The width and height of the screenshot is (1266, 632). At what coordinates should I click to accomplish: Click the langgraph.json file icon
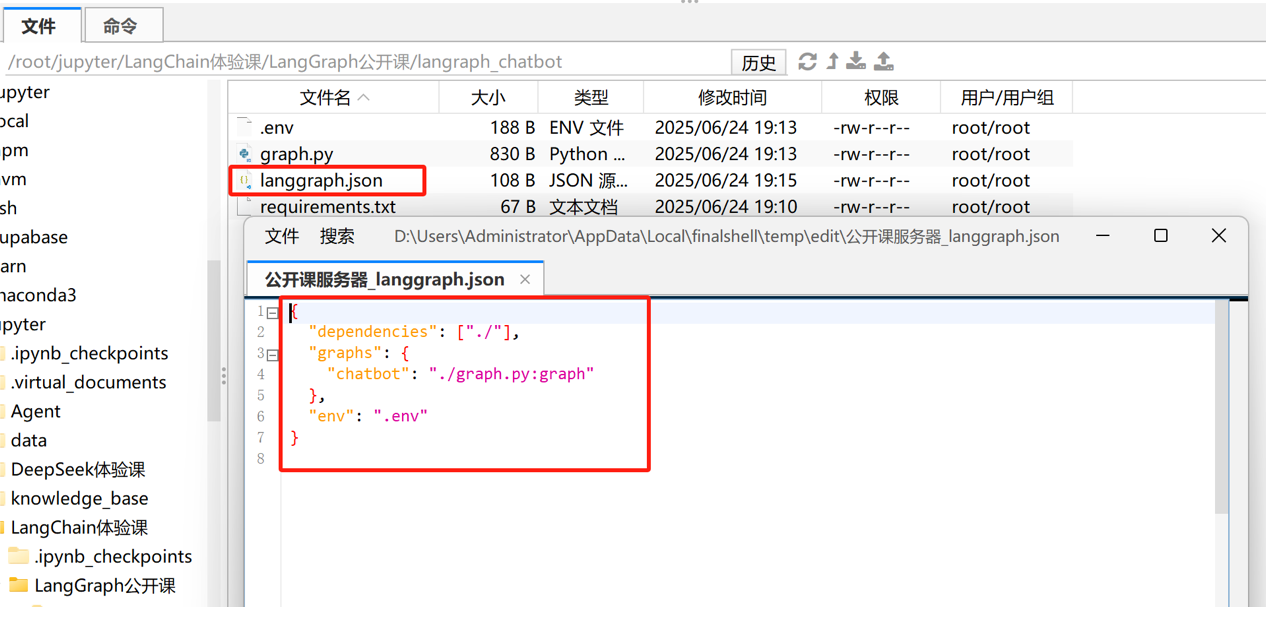click(245, 181)
